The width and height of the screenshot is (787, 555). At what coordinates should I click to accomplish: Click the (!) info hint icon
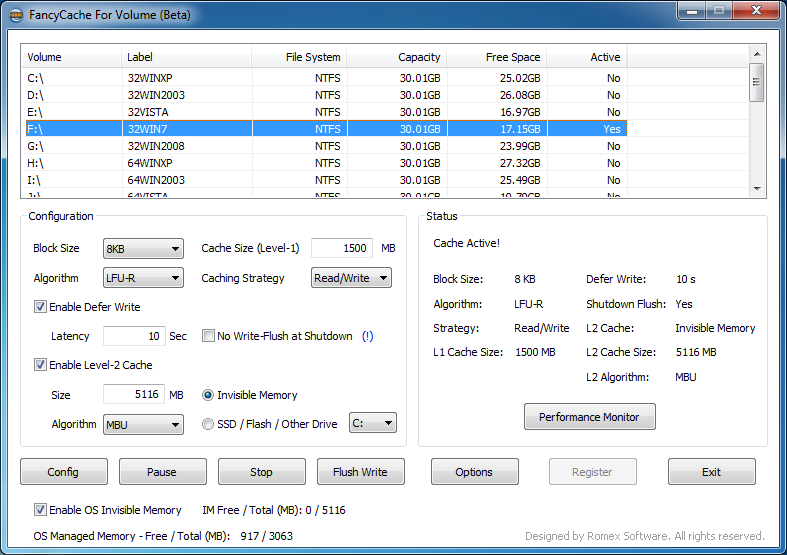pos(367,336)
